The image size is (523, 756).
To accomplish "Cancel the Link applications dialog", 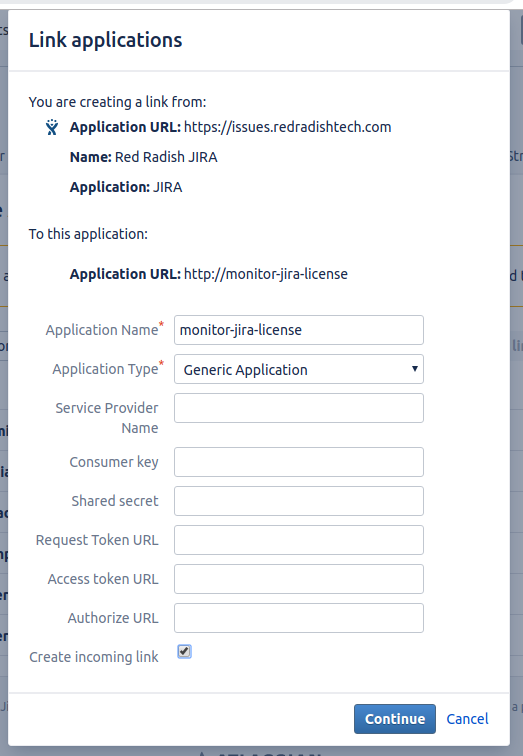I will [x=467, y=719].
